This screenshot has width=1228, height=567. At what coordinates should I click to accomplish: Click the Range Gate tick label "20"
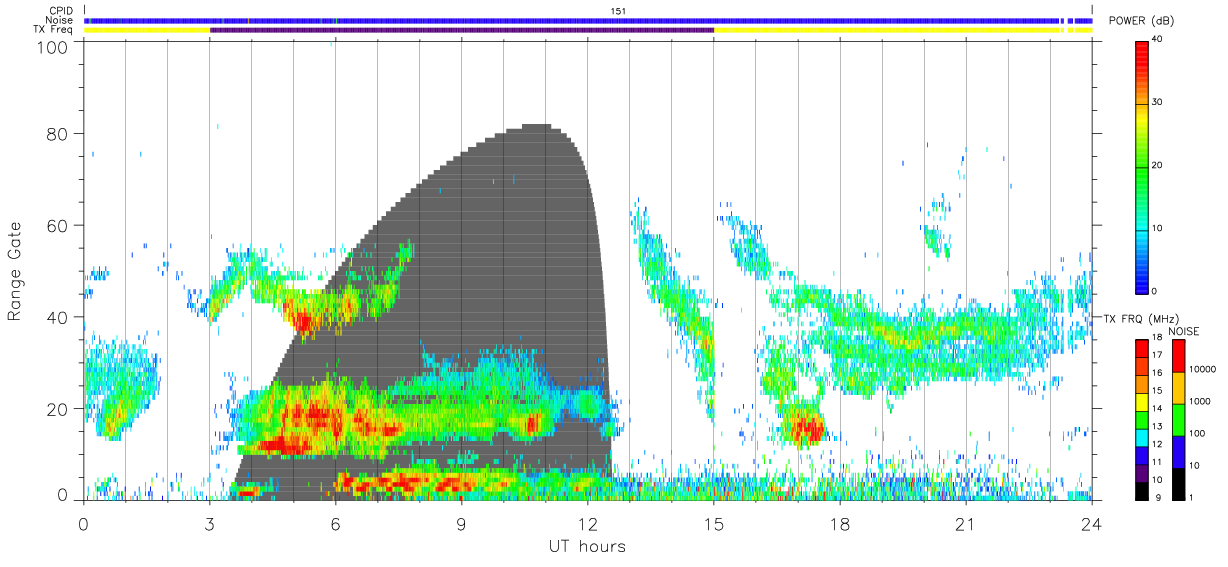58,409
